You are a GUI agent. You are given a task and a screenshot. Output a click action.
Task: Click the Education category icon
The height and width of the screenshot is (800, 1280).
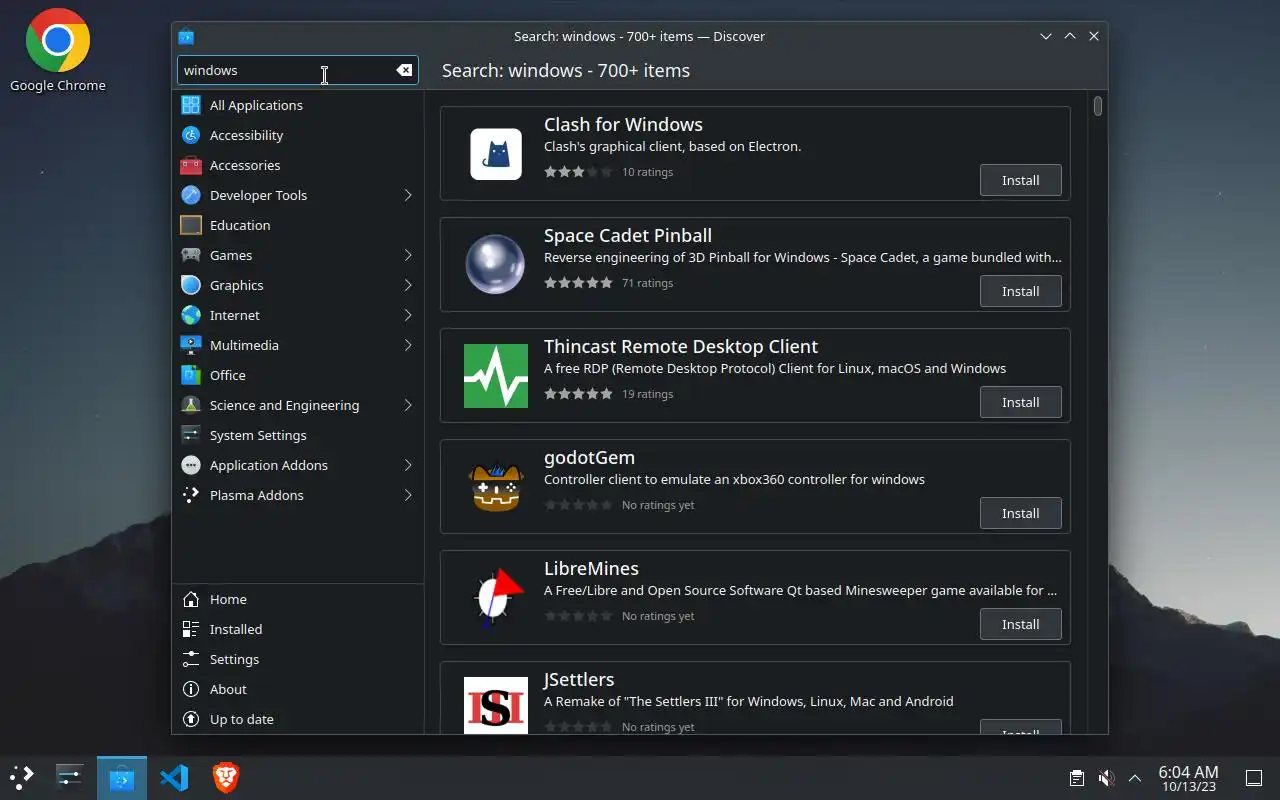[x=191, y=225]
